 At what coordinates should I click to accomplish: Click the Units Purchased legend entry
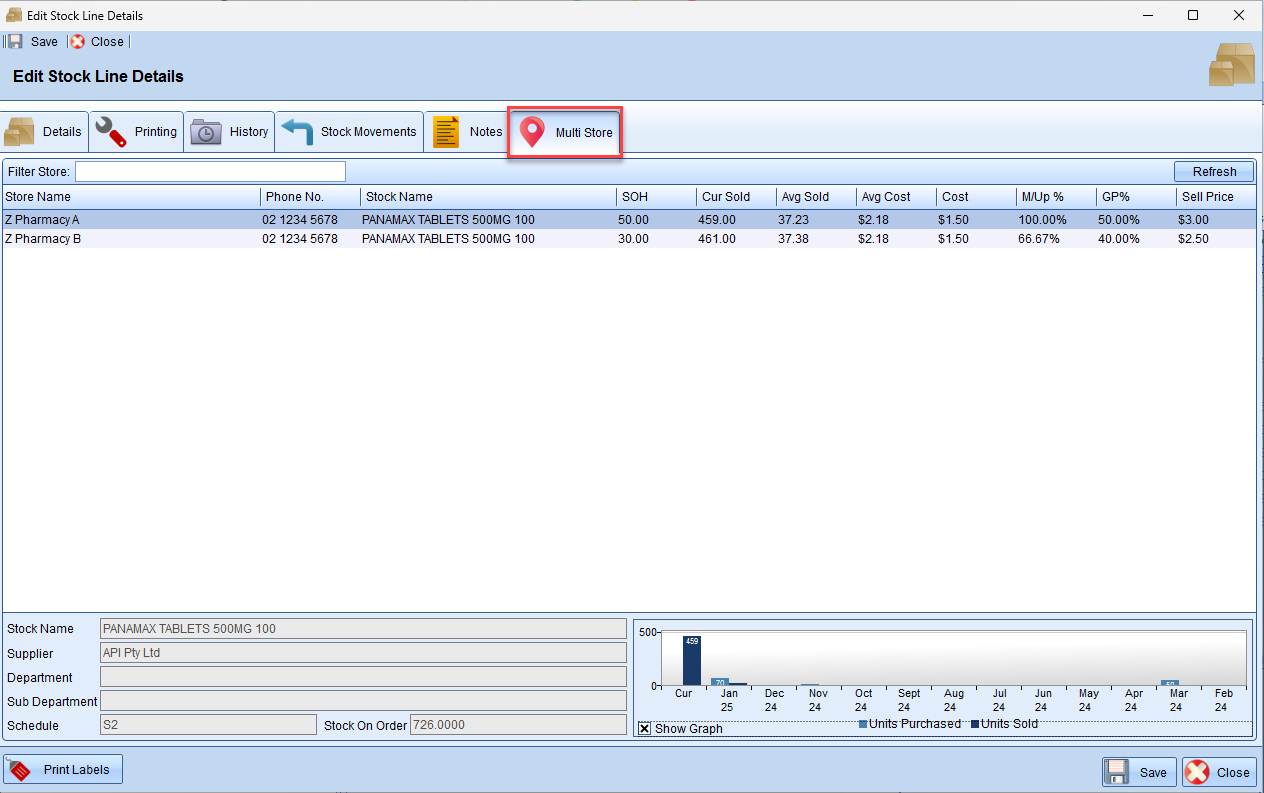tap(910, 724)
